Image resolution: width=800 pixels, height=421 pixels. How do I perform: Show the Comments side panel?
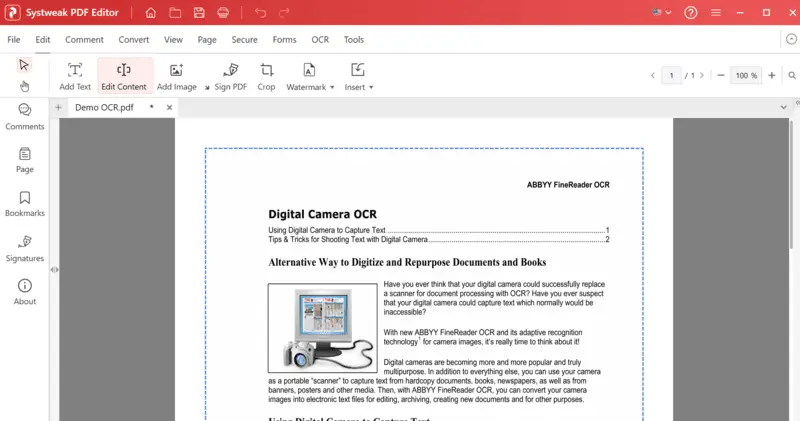24,117
